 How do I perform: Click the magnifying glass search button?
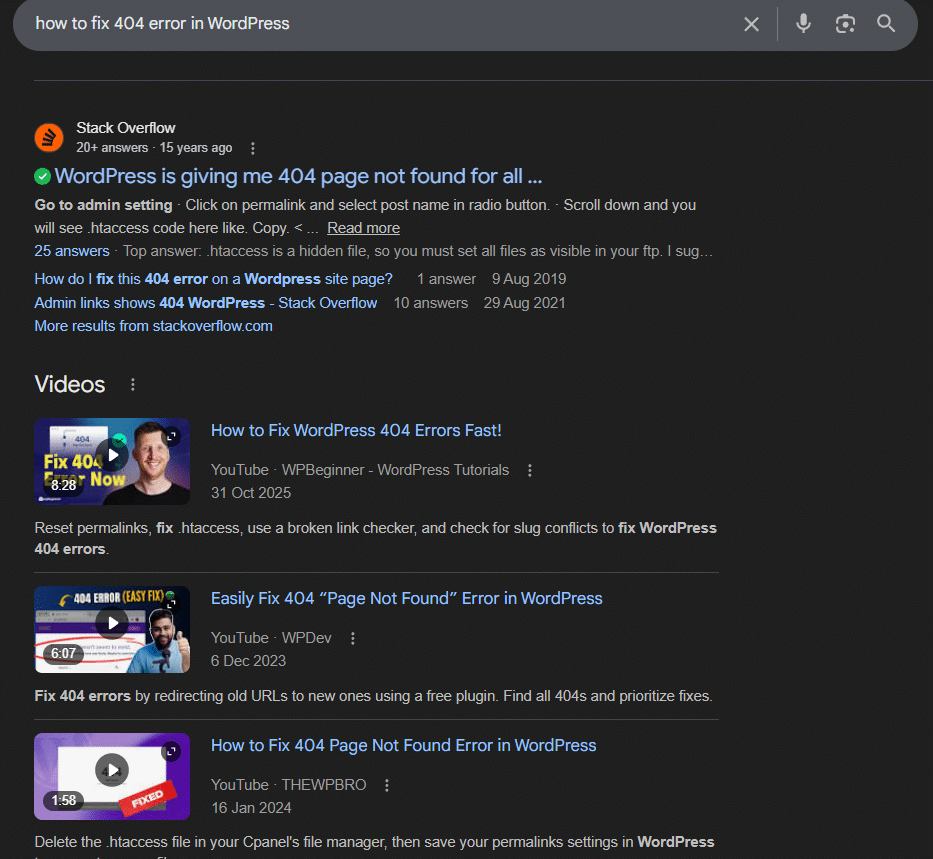(886, 24)
